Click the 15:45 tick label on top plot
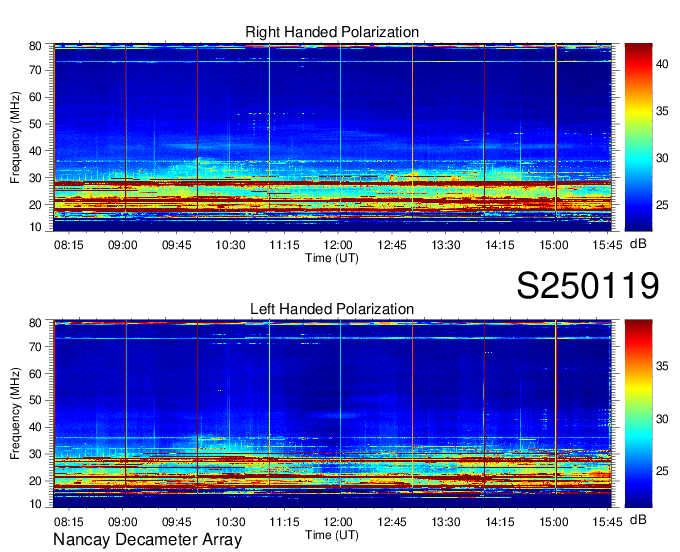The width and height of the screenshot is (680, 552). [x=608, y=245]
